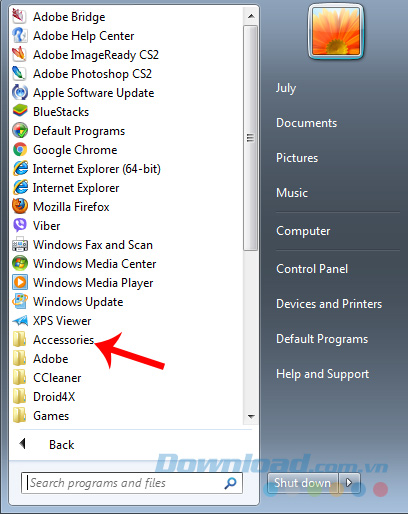
Task: Open Default Programs in the right pane
Action: click(x=322, y=339)
